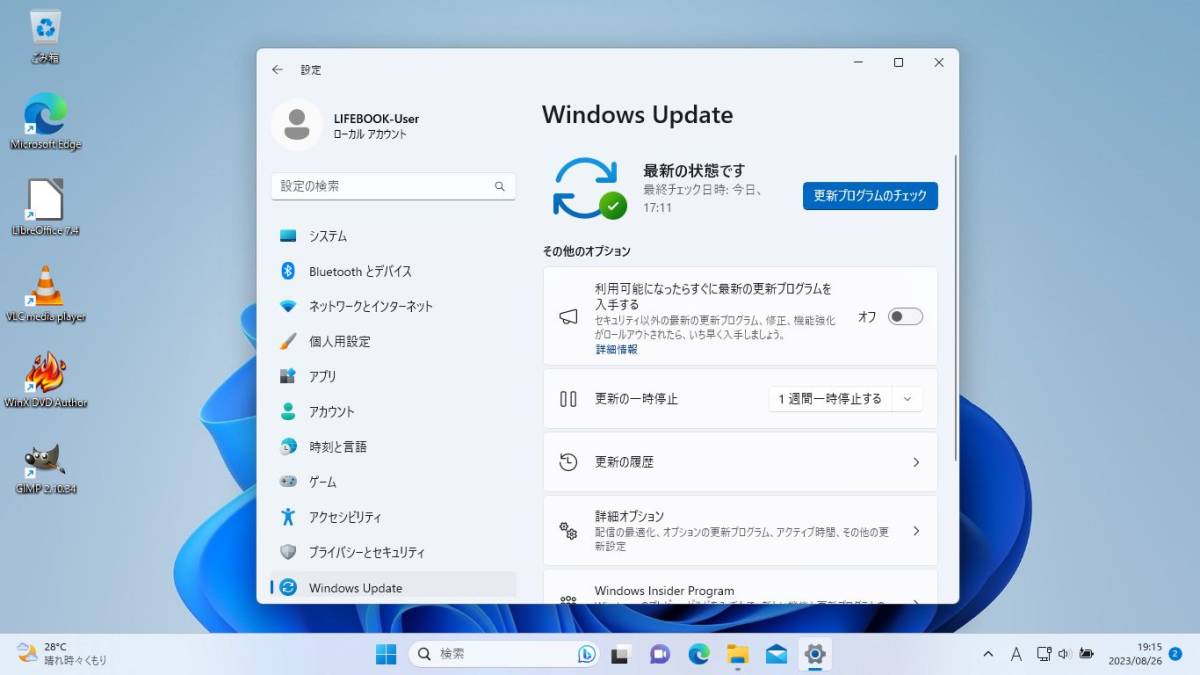Open 詳細オプション advanced options
Screen dimensions: 1200x675
(x=740, y=530)
